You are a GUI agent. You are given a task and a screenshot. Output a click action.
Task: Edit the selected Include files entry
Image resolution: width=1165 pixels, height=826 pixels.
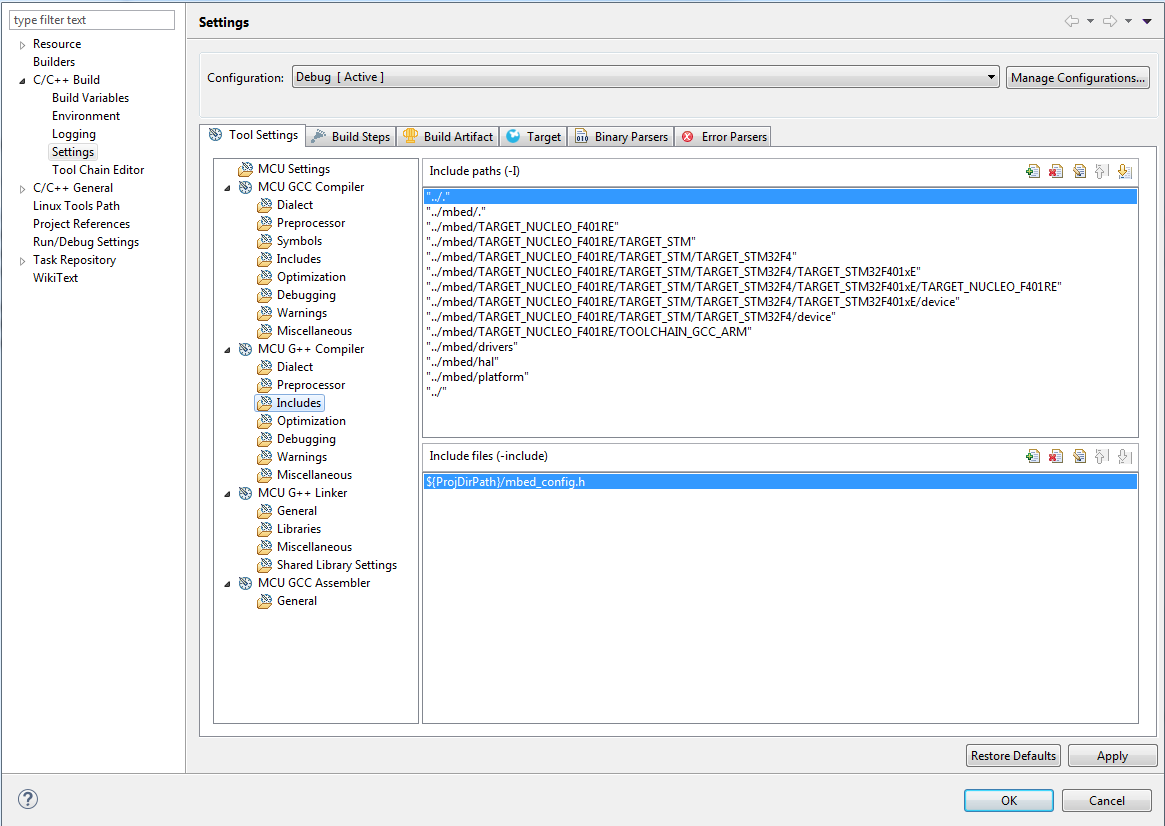tap(1079, 457)
